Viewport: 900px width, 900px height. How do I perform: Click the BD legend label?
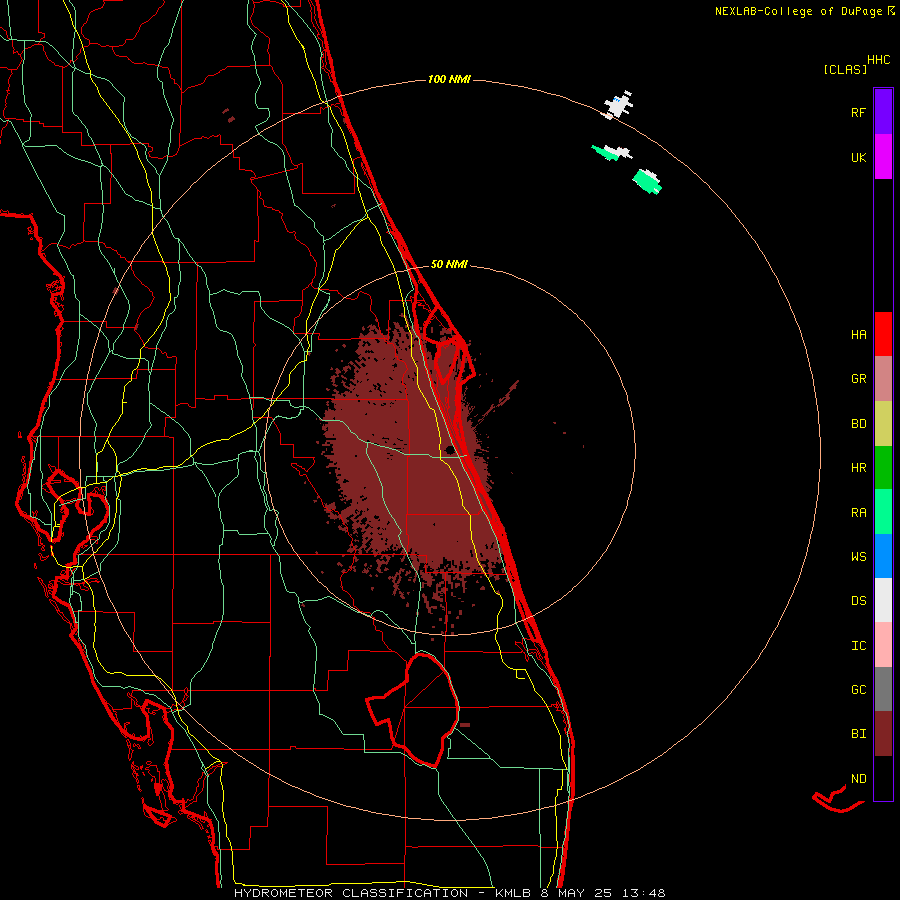pos(858,424)
